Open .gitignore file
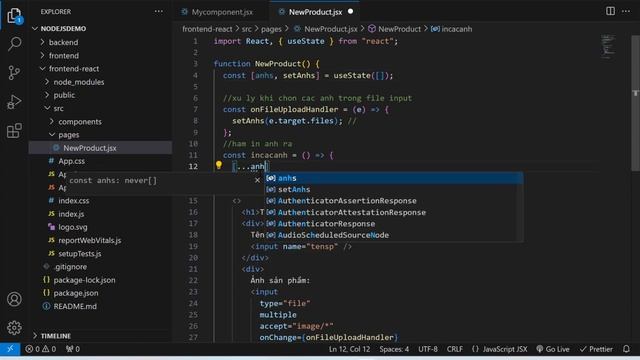This screenshot has height=360, width=640. [100, 267]
